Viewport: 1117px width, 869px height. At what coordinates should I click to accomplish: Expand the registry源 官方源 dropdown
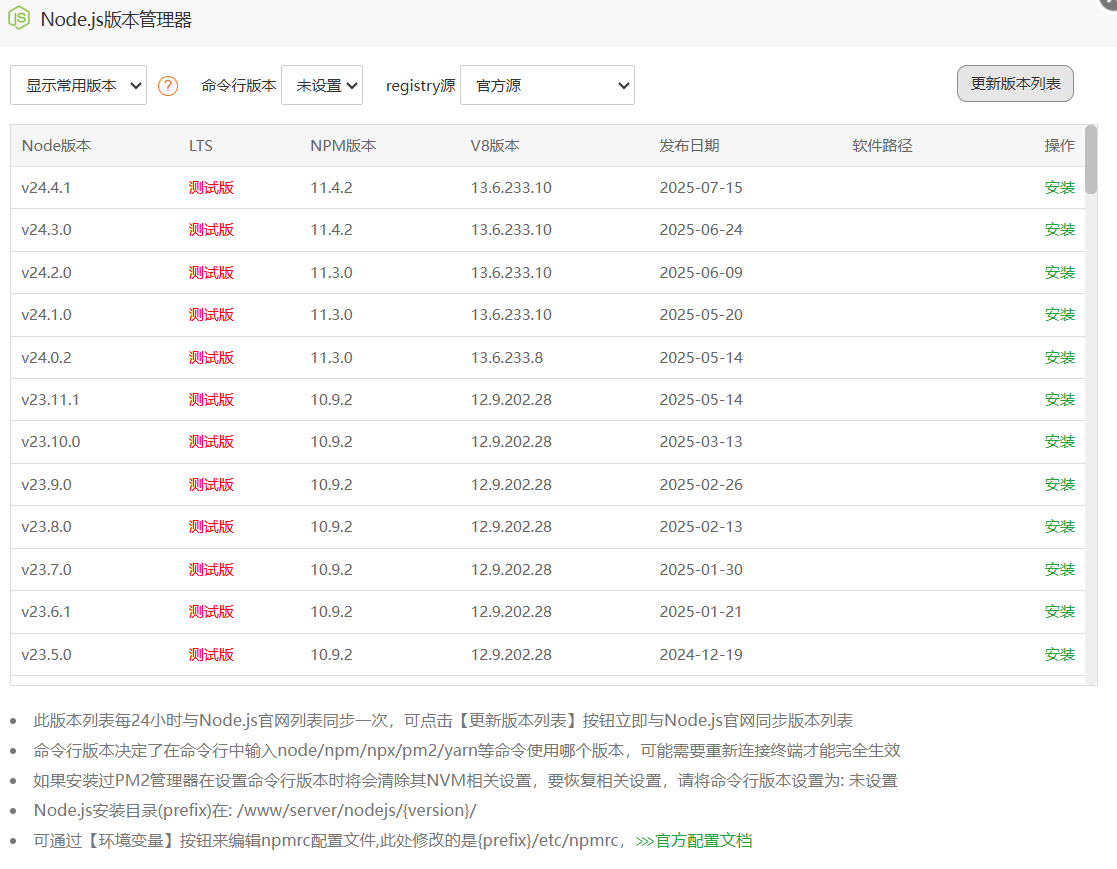(547, 85)
